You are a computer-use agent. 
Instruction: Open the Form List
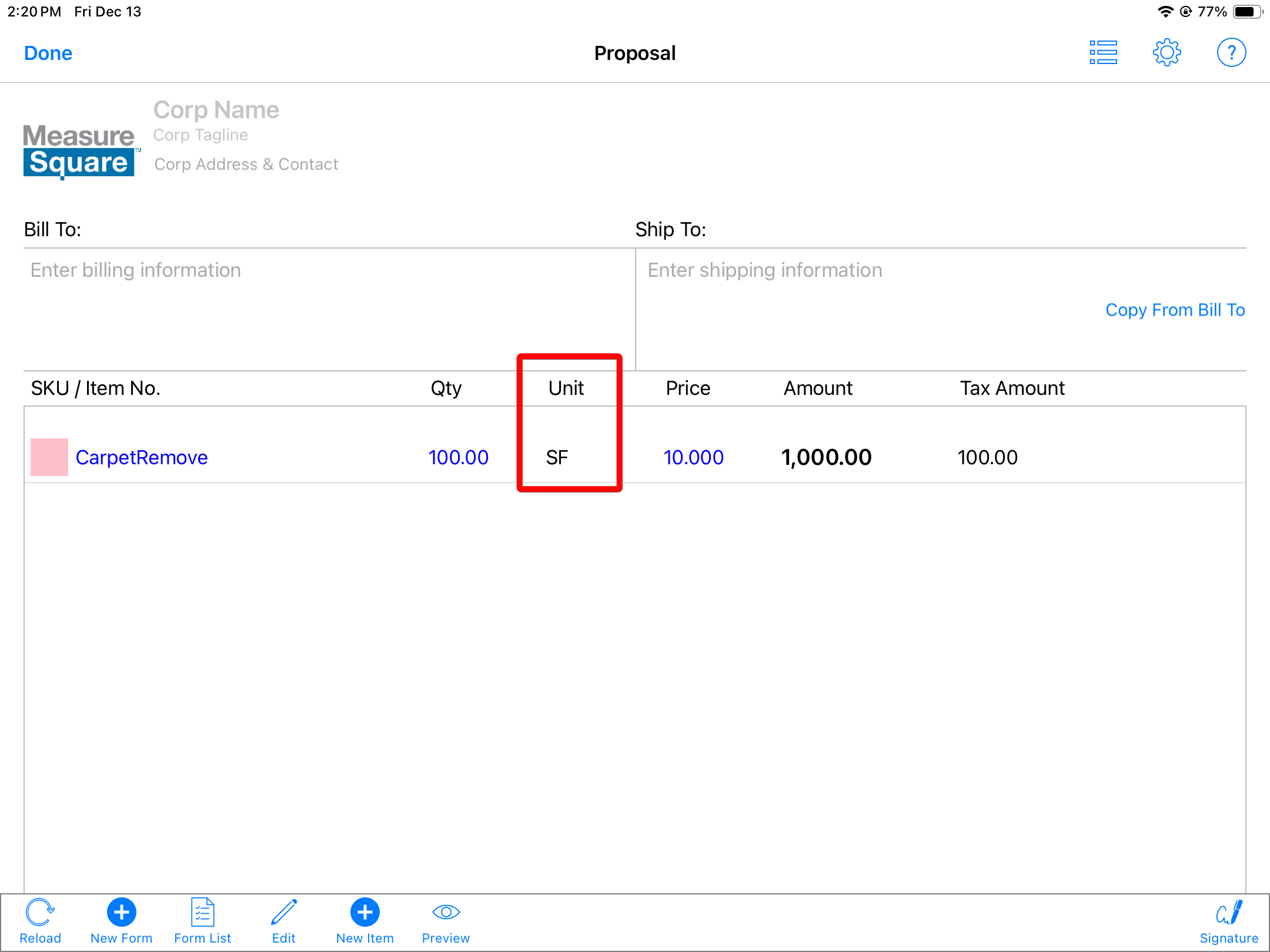coord(202,914)
